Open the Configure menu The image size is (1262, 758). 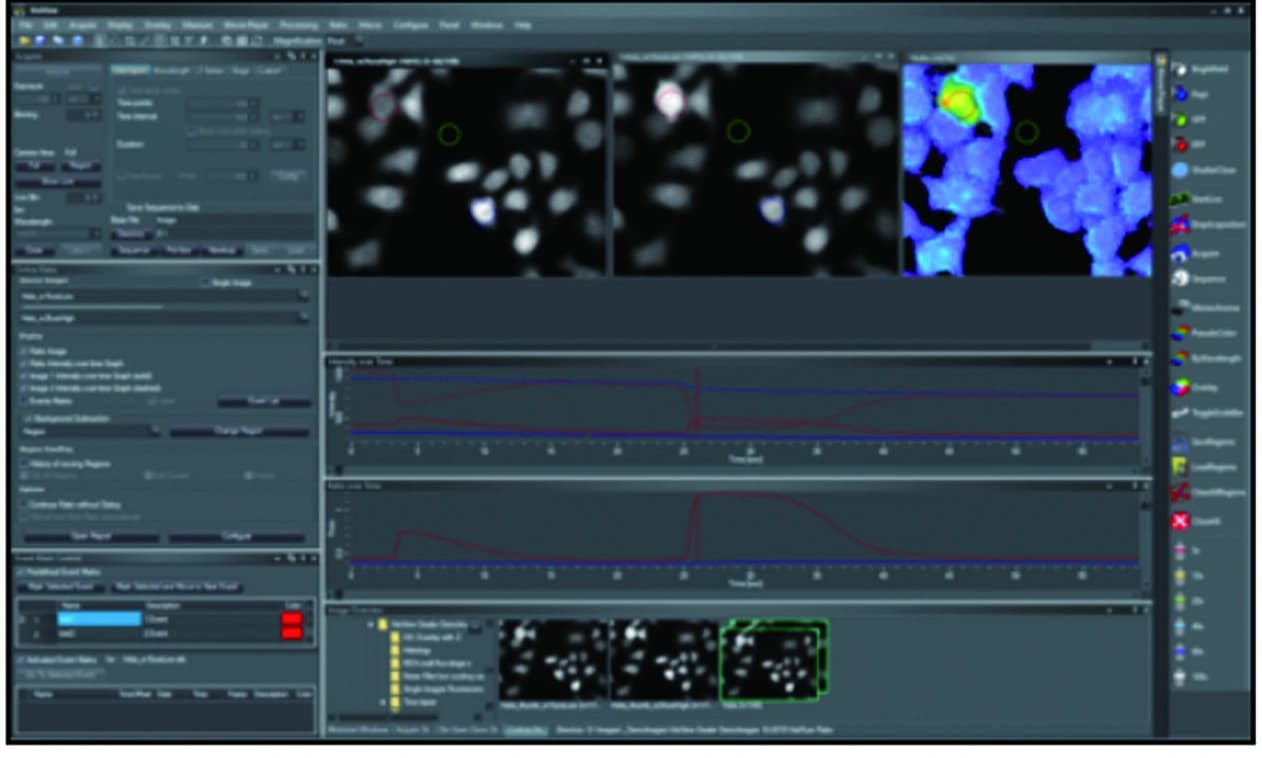[411, 24]
